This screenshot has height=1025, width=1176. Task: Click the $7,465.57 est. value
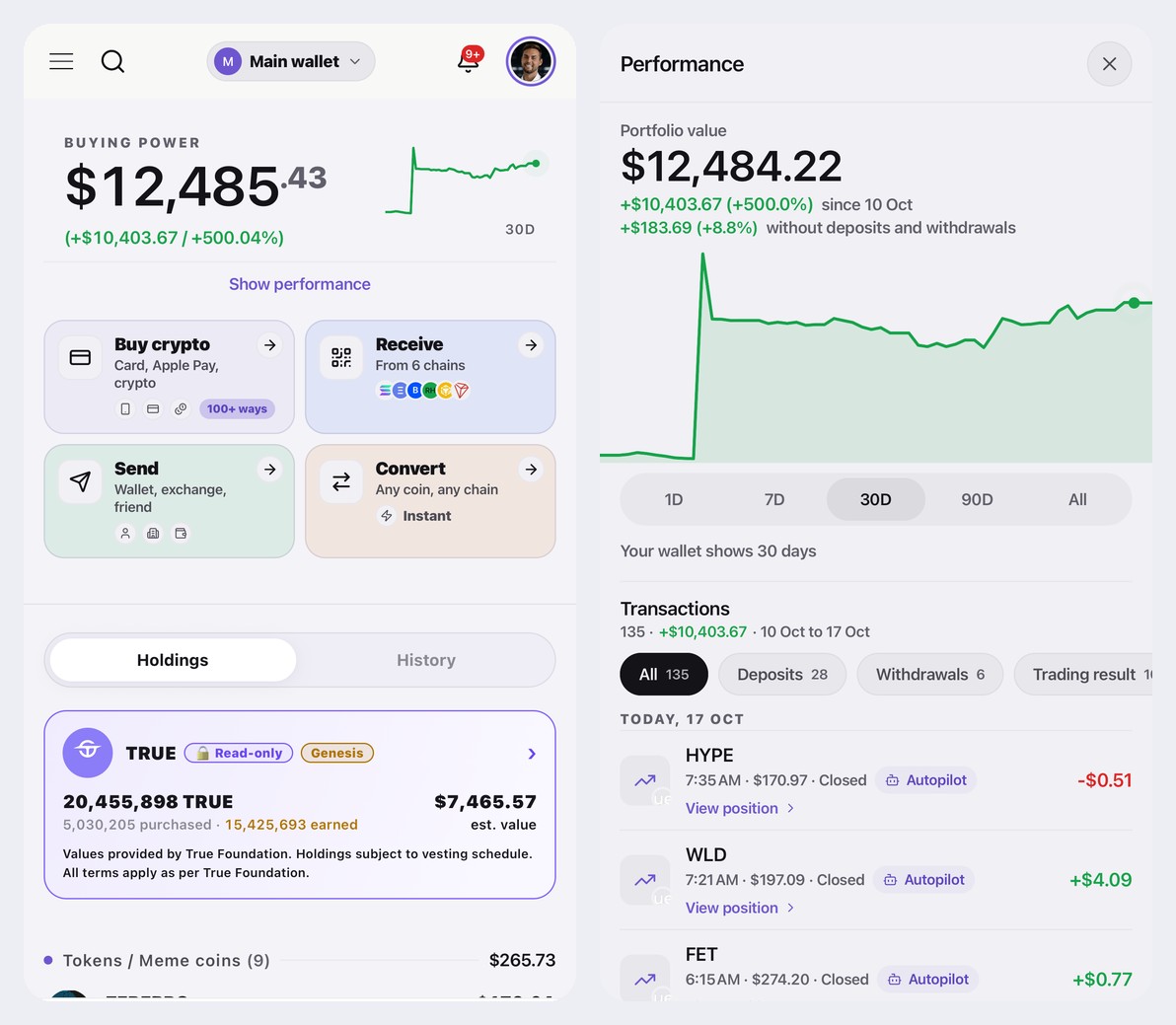pos(485,802)
